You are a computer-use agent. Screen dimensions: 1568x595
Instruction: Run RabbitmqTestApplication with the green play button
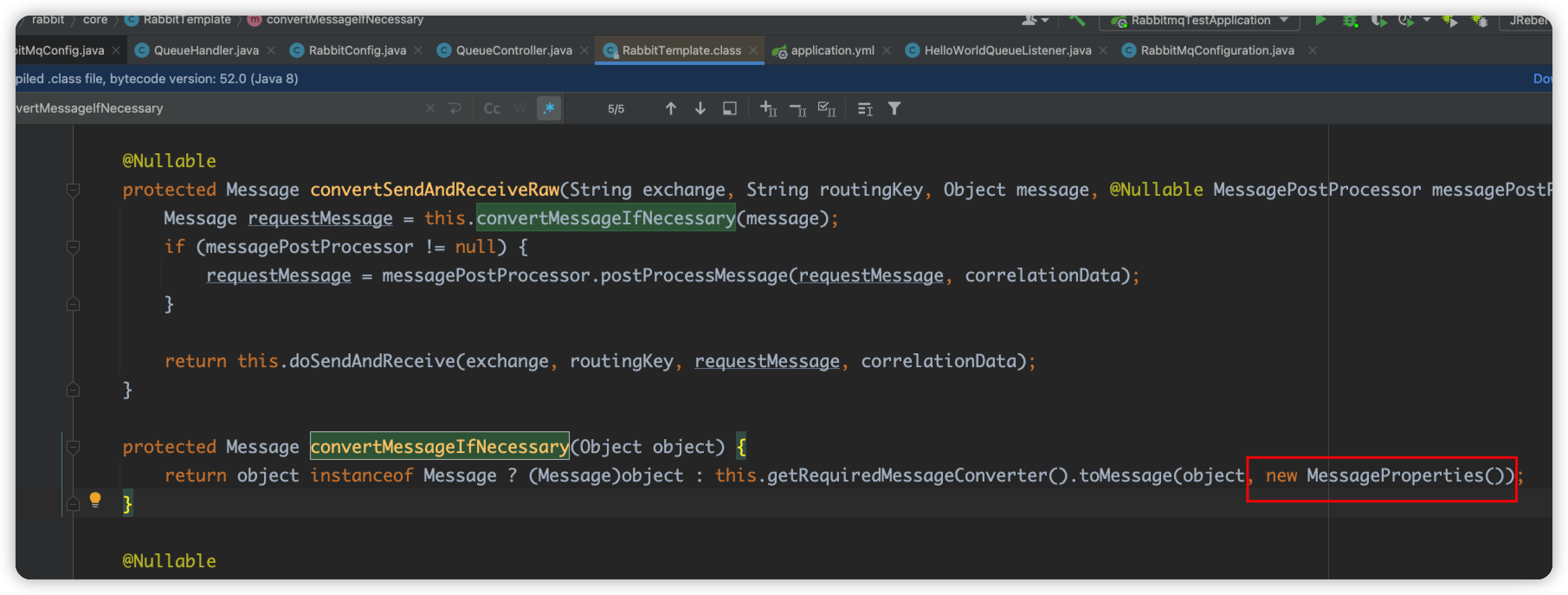pyautogui.click(x=1320, y=20)
